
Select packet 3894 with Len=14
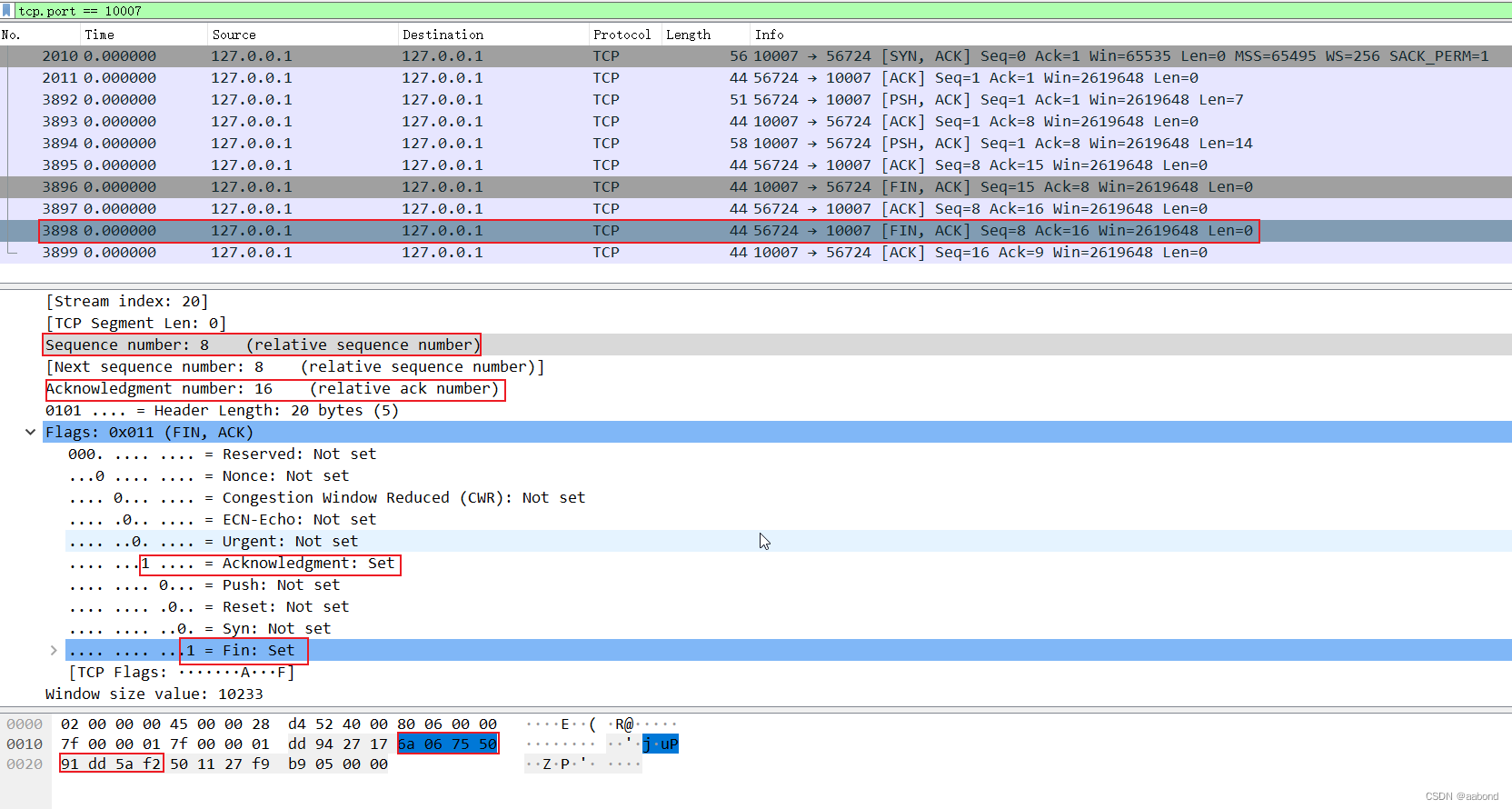coord(756,144)
